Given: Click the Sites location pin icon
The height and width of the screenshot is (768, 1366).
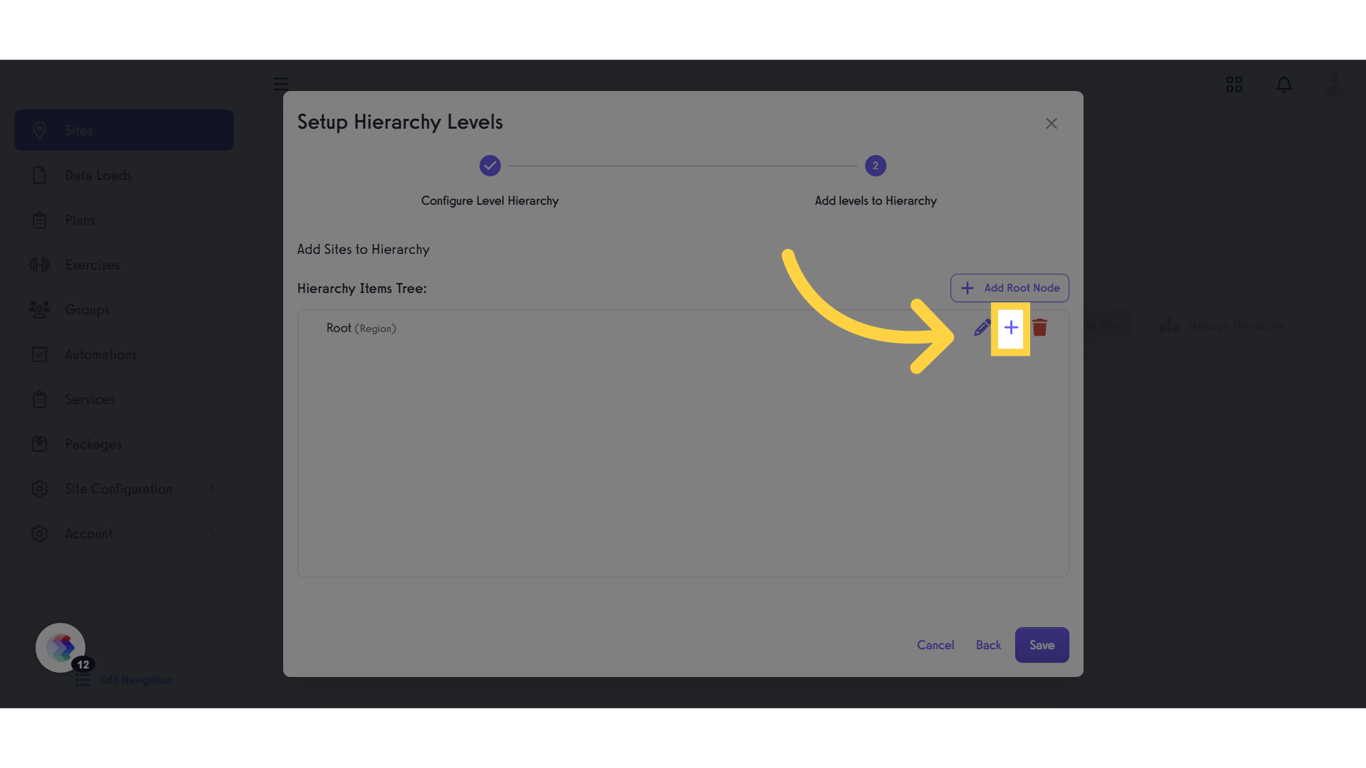Looking at the screenshot, I should click(x=39, y=130).
